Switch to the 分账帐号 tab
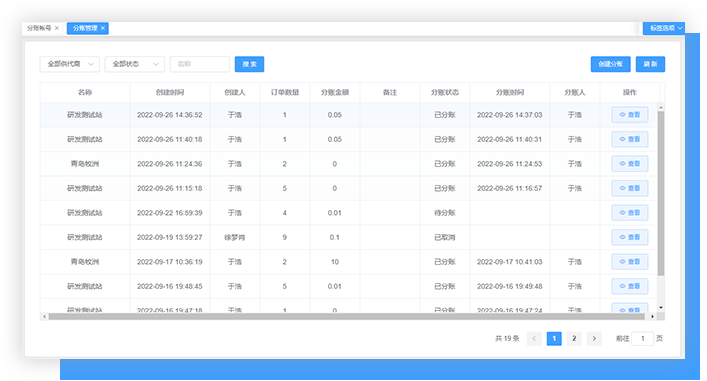 coord(39,28)
